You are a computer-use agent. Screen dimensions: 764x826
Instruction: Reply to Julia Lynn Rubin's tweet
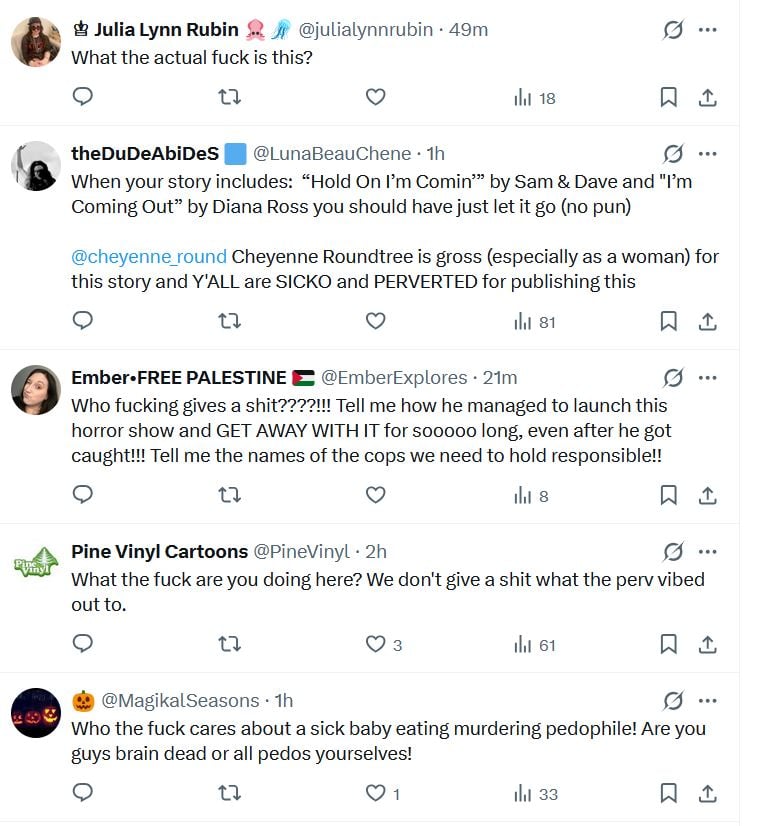[84, 97]
